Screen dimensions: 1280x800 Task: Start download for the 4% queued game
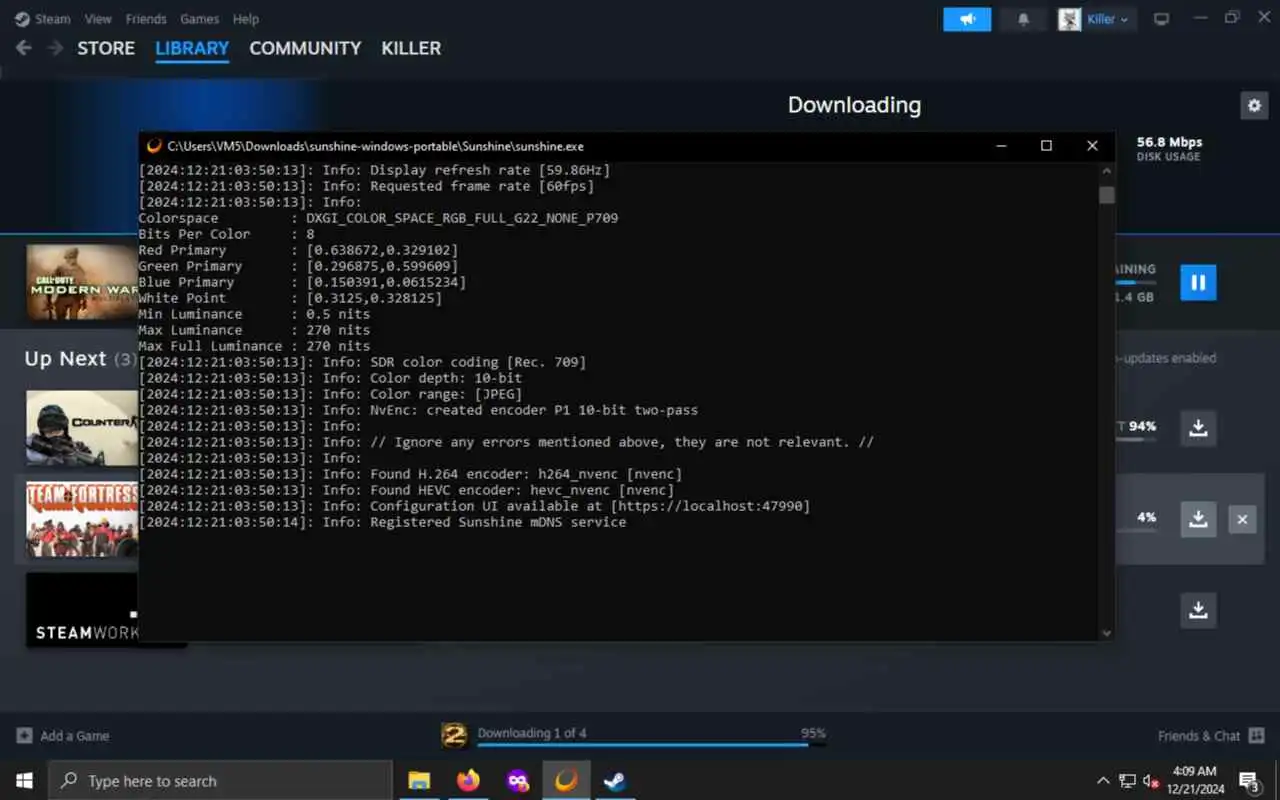tap(1198, 519)
